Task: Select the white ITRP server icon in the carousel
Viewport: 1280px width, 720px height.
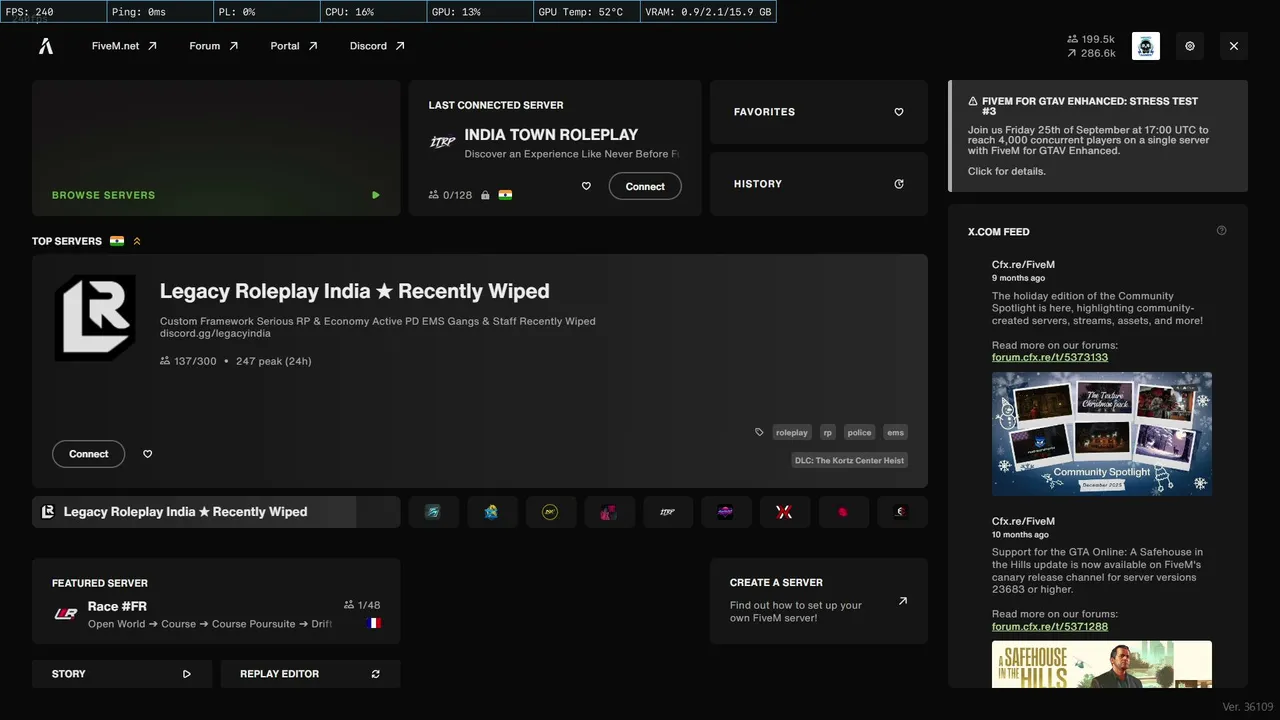Action: (x=667, y=512)
